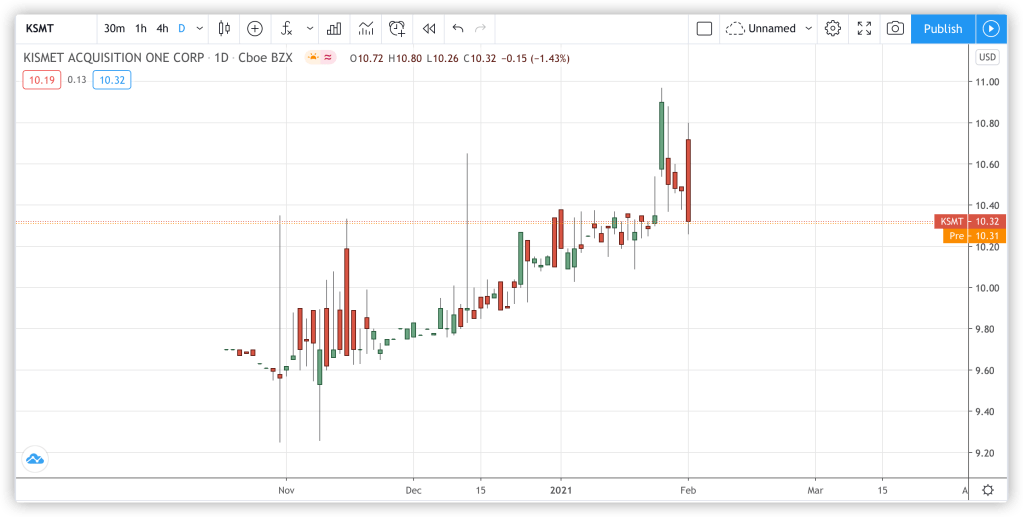Open the financials bar chart icon
The height and width of the screenshot is (517, 1023).
pos(334,29)
